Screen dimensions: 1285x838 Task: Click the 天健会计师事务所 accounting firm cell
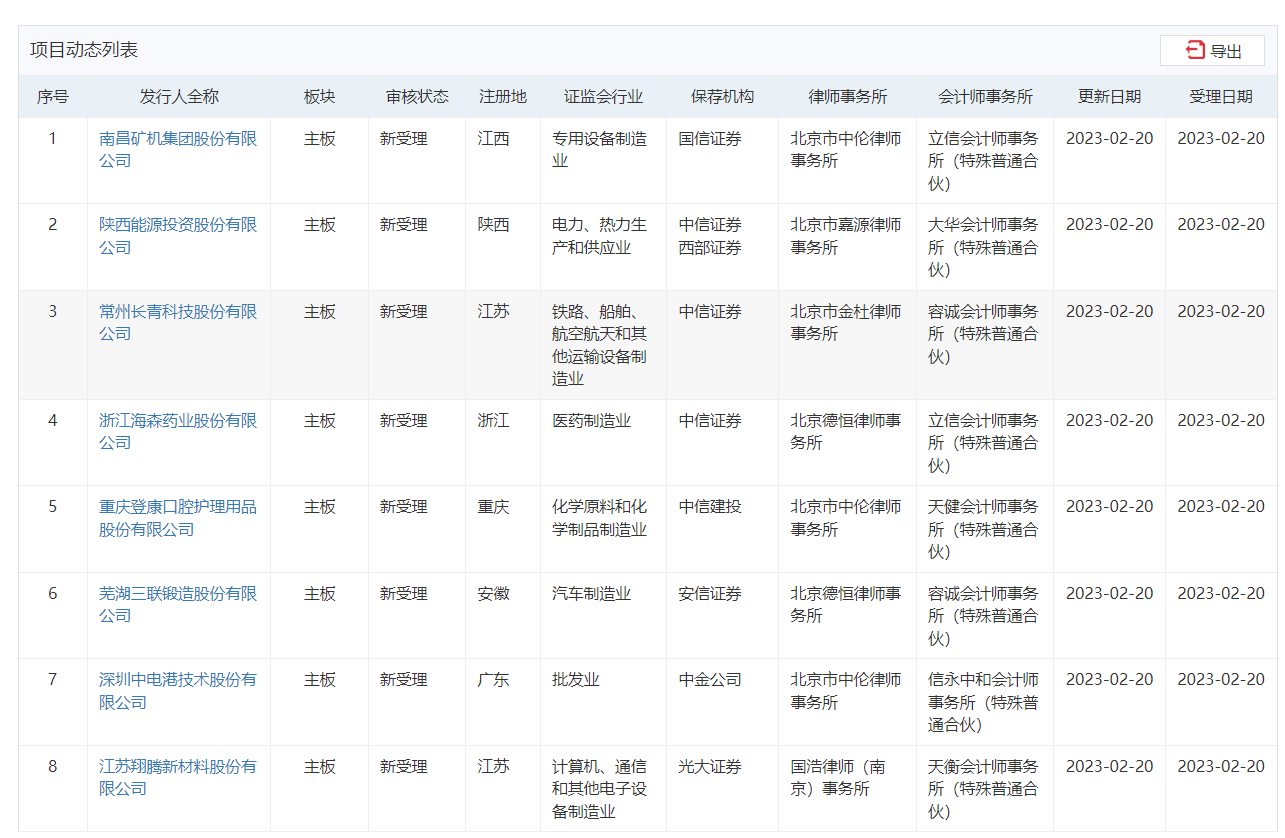(984, 530)
